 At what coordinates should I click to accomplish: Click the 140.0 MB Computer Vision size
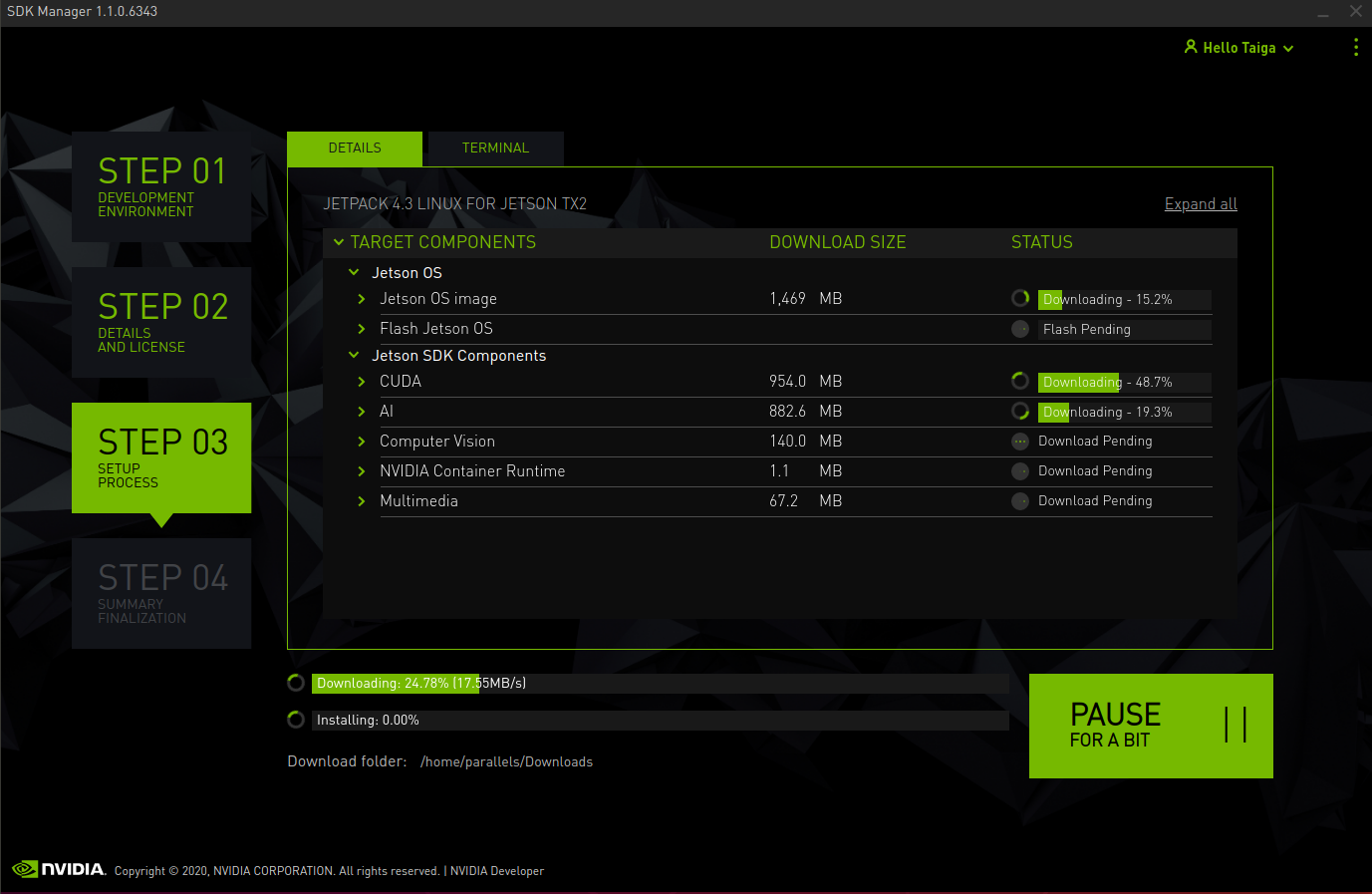(x=806, y=441)
